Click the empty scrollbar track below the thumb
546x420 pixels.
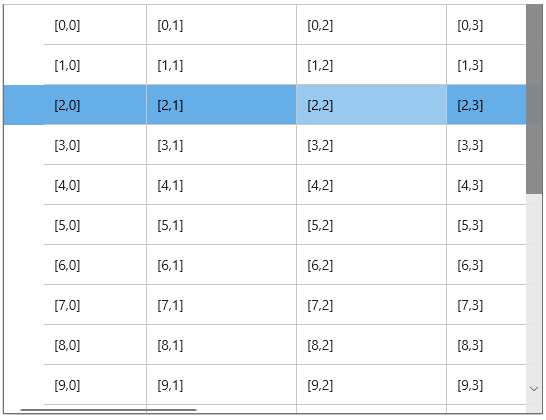point(534,287)
